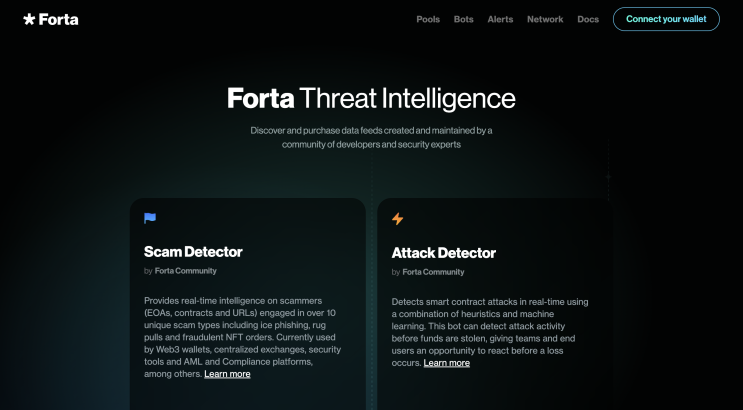Click the Forta star logo
Viewport: 743px width, 410px height.
click(x=51, y=19)
